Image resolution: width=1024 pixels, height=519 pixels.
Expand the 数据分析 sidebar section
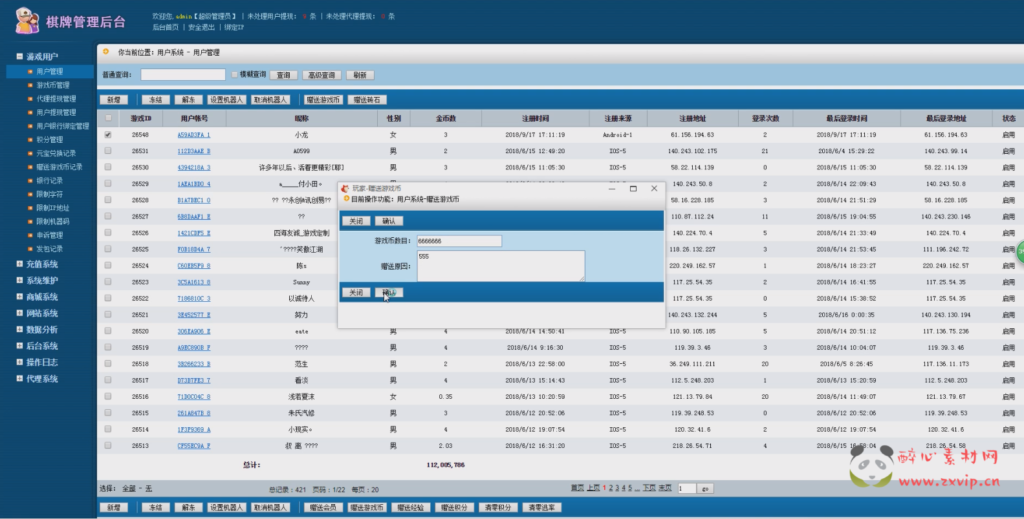[20, 329]
